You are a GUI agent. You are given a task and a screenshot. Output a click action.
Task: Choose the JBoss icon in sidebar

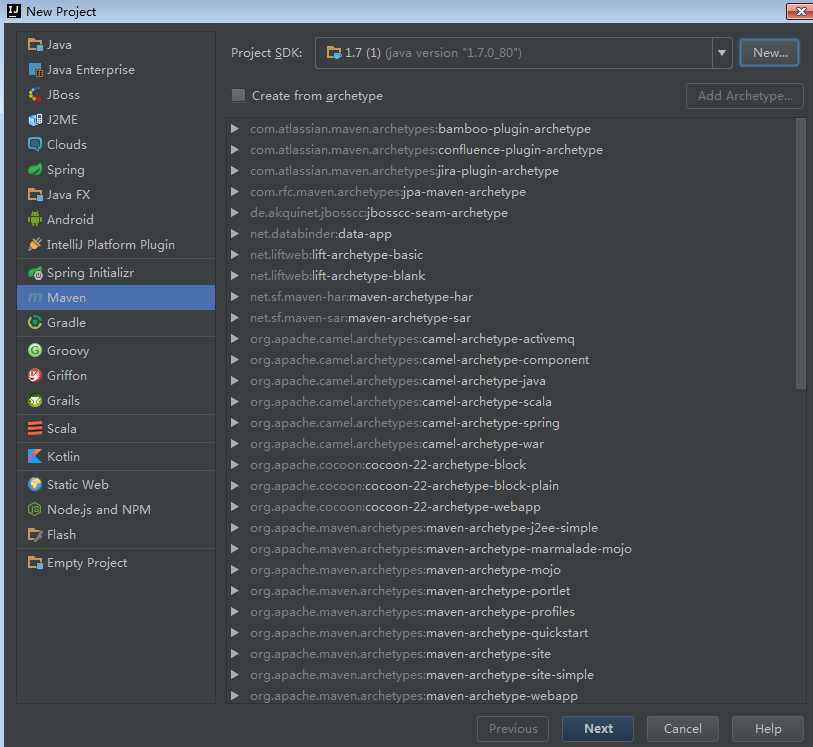coord(35,94)
